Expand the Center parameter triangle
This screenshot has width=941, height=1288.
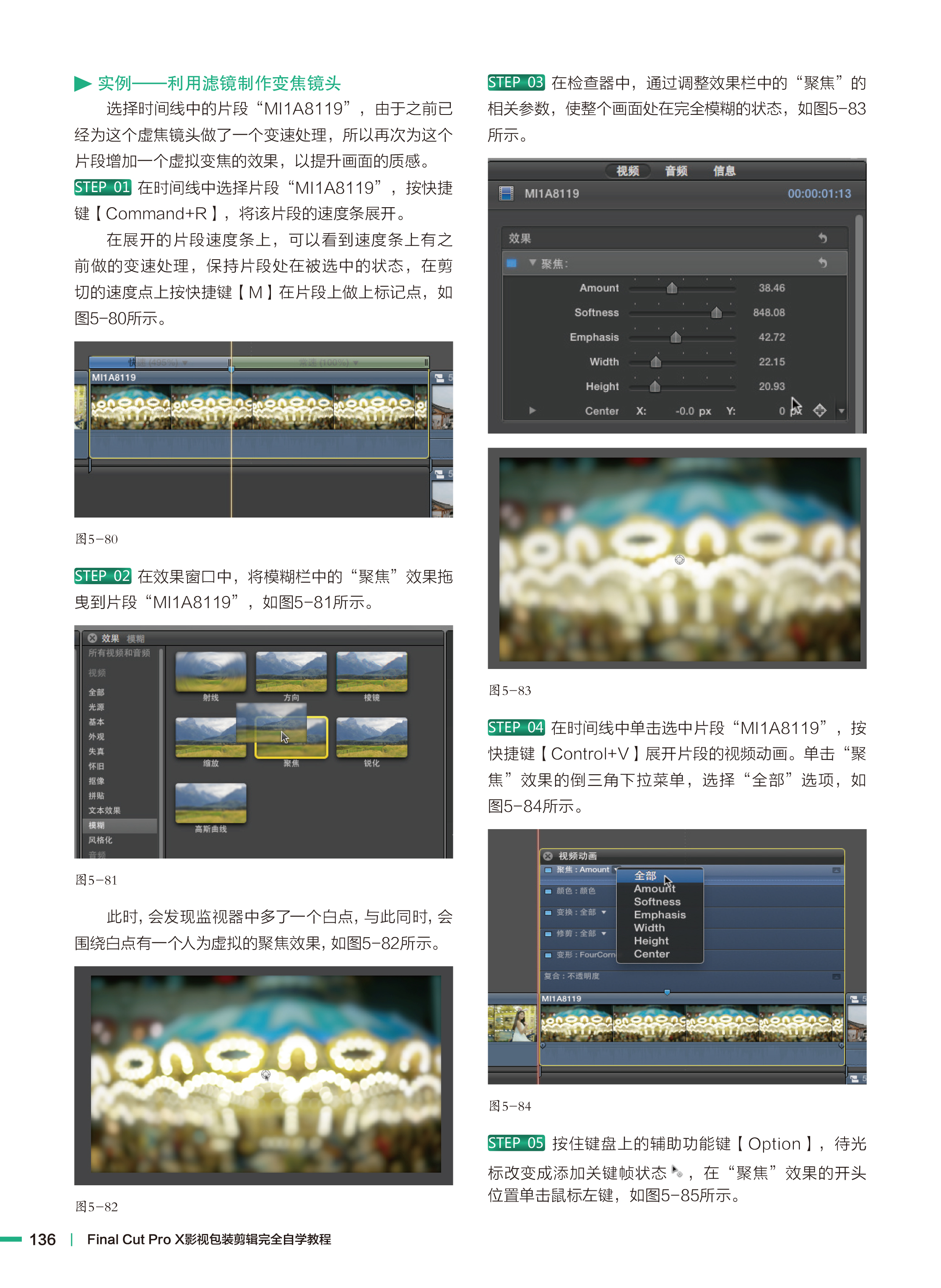tap(532, 410)
